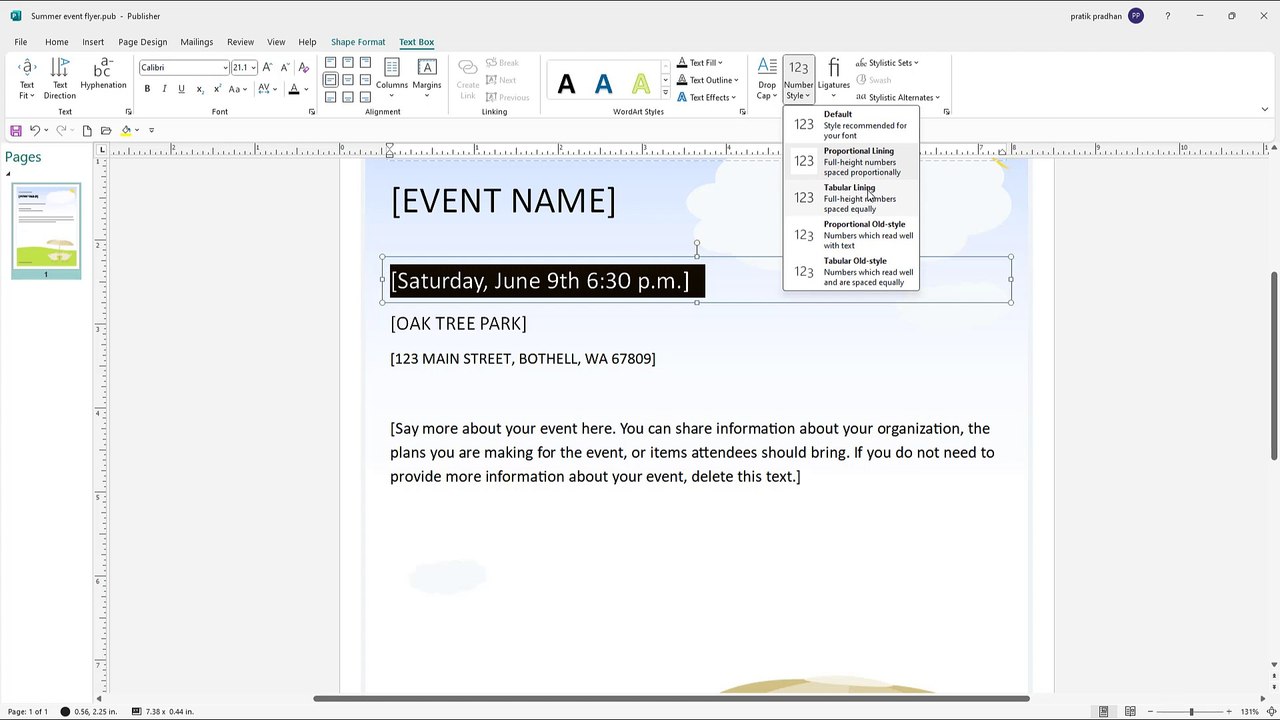Open the help question mark
The image size is (1280, 720).
click(x=1167, y=16)
